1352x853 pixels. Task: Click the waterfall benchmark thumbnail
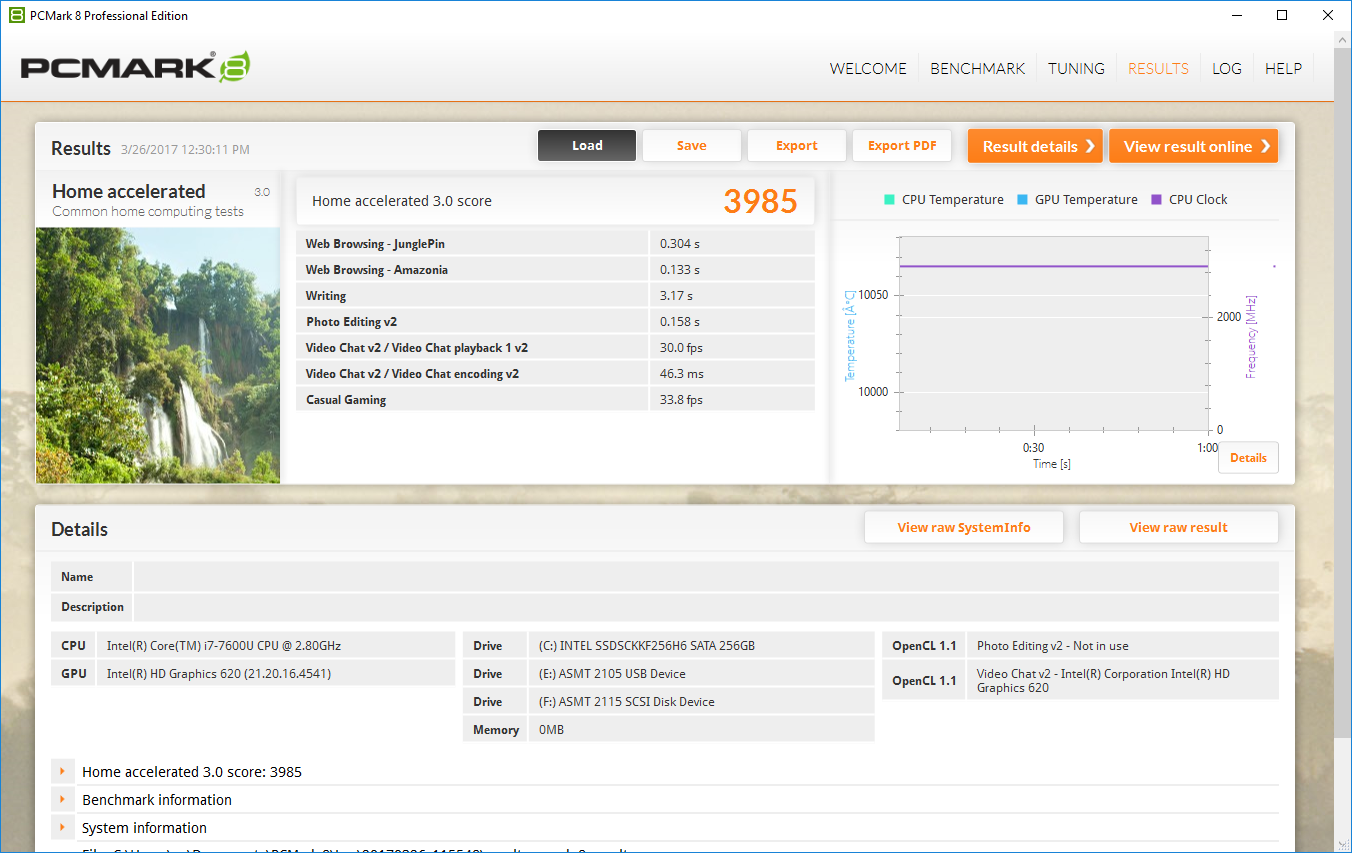158,355
